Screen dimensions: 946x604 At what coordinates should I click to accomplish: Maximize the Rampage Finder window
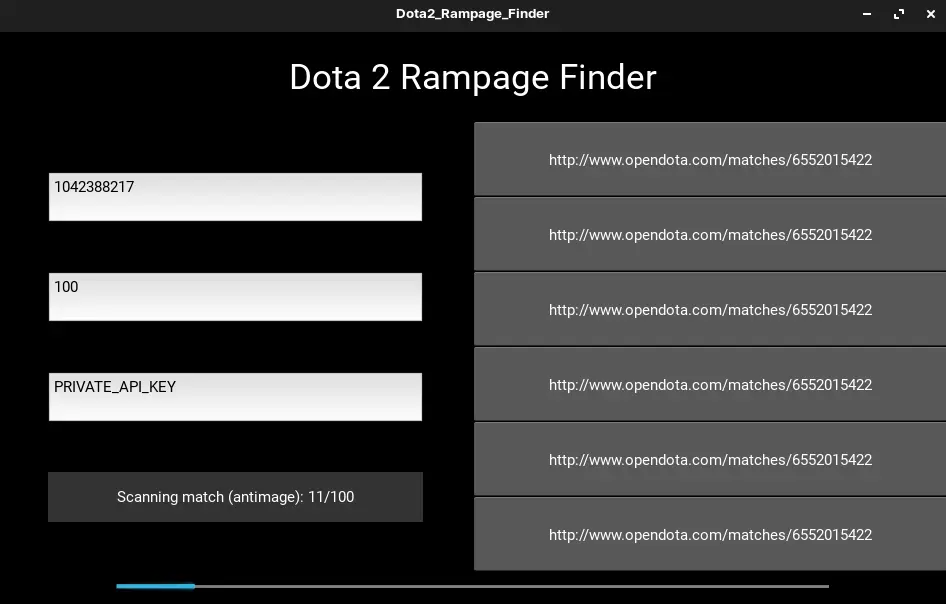coord(899,14)
